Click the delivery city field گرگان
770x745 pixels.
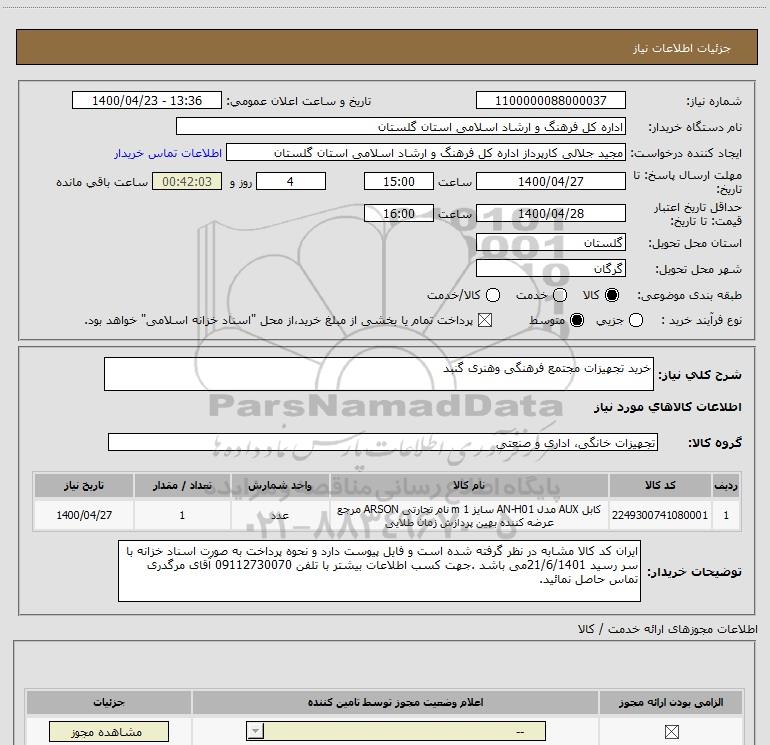pyautogui.click(x=550, y=268)
